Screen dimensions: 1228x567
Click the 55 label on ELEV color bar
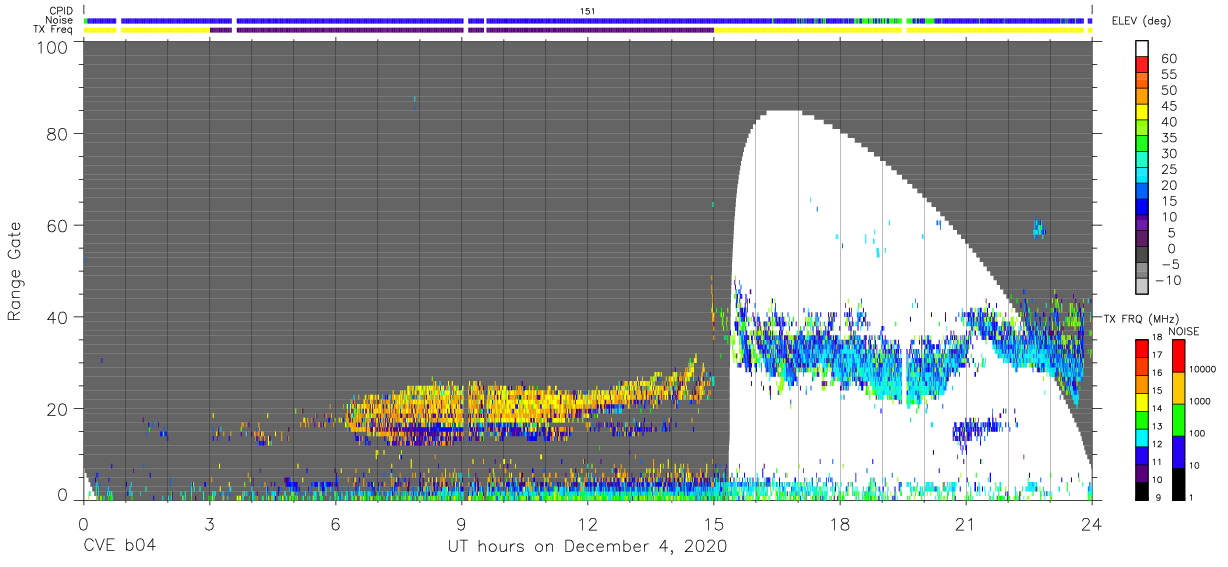pos(1170,74)
